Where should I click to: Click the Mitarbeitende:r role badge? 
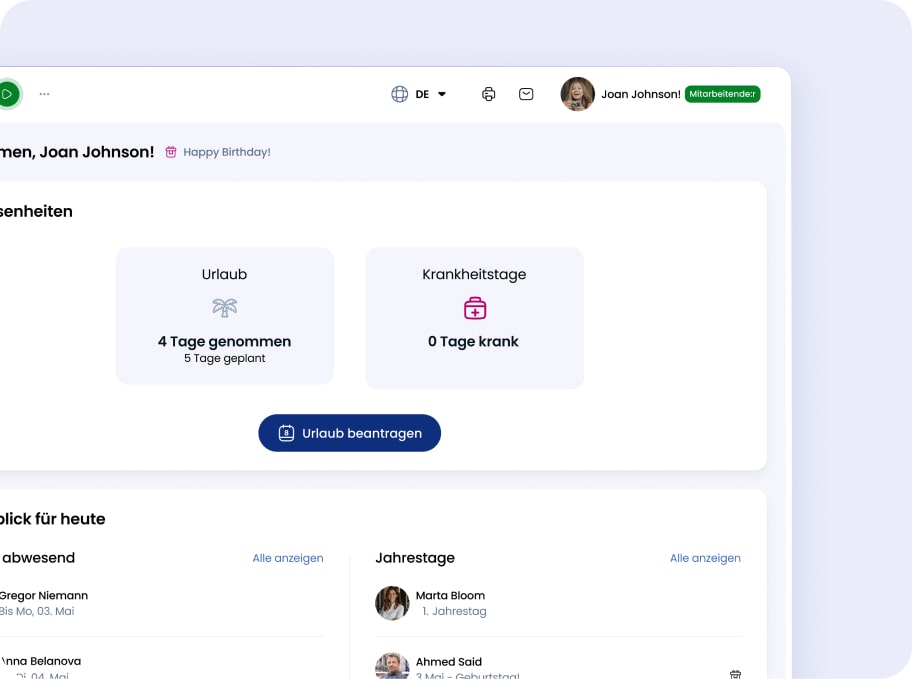click(x=722, y=94)
